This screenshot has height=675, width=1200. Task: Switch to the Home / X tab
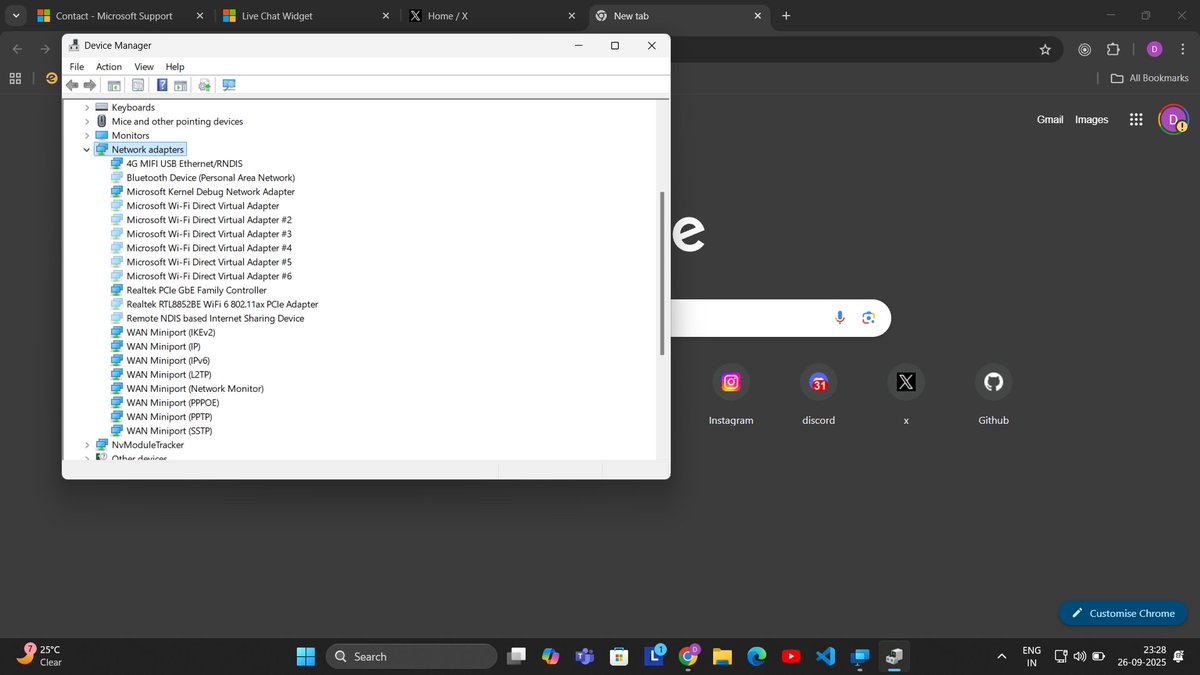point(492,16)
